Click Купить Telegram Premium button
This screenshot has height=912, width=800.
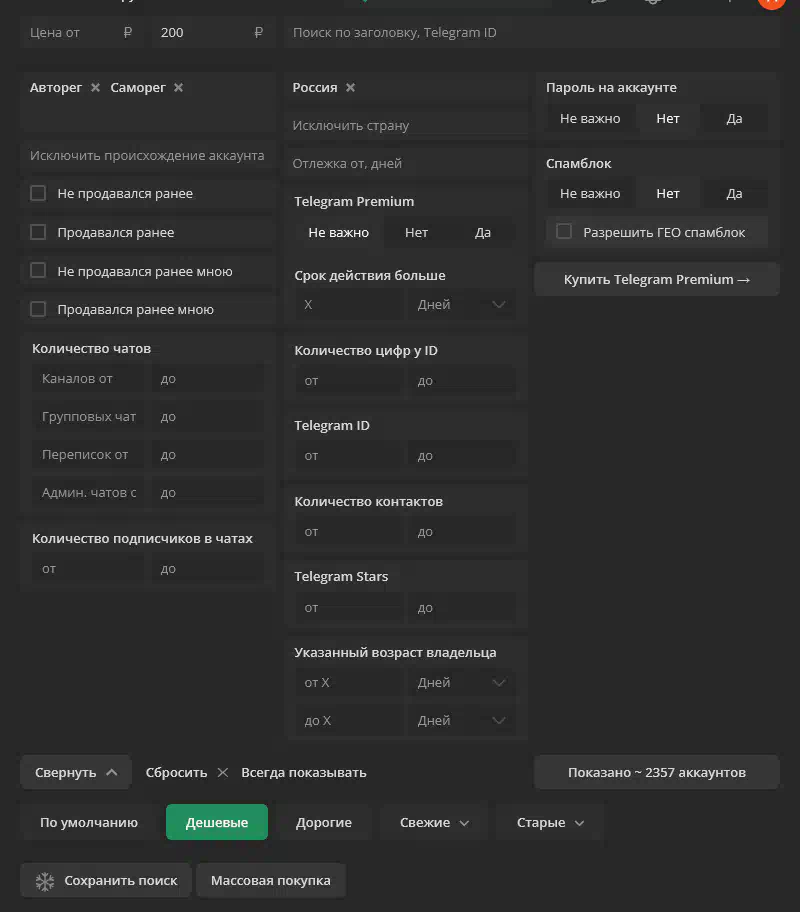657,279
